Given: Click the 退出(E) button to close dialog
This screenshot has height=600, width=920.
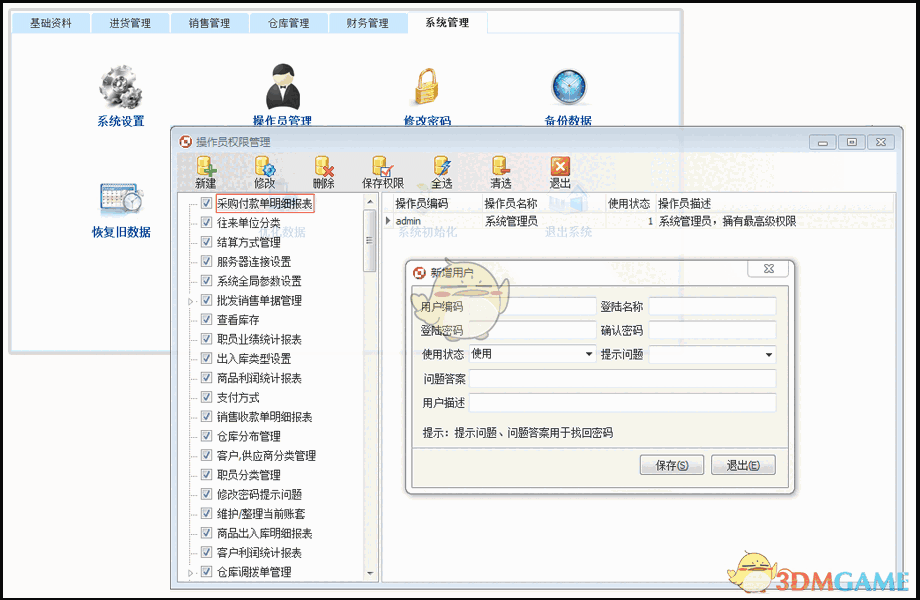Looking at the screenshot, I should (743, 465).
